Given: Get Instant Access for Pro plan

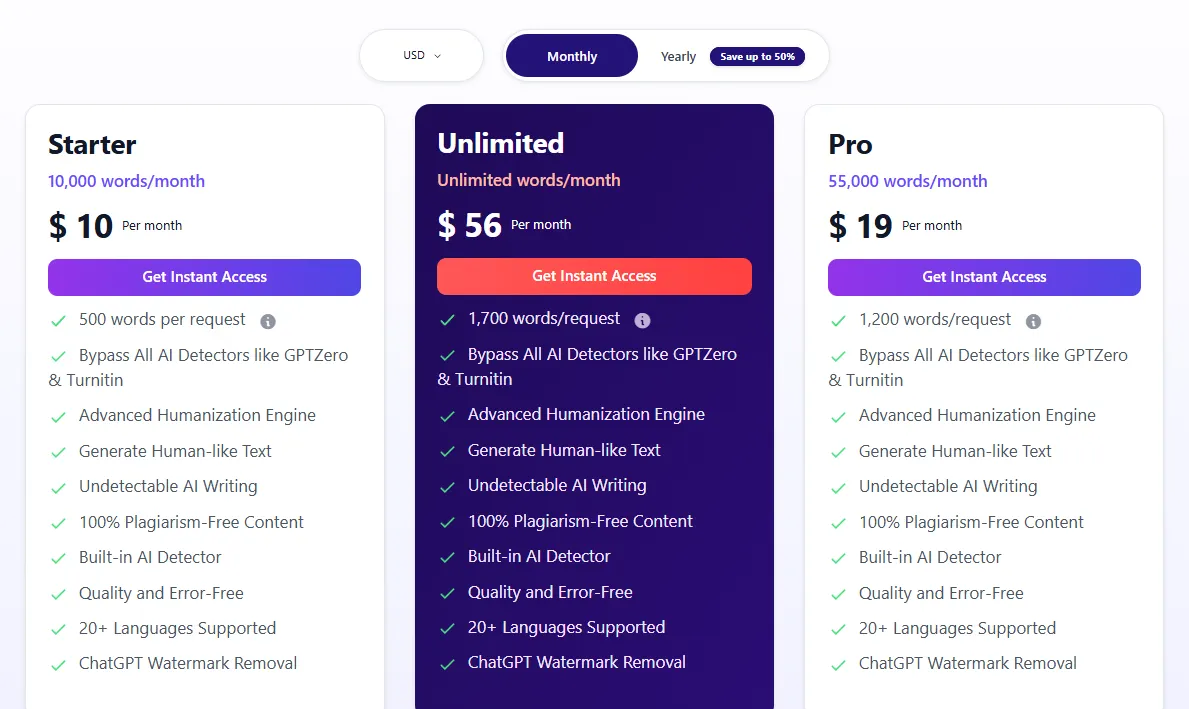Looking at the screenshot, I should (x=984, y=278).
